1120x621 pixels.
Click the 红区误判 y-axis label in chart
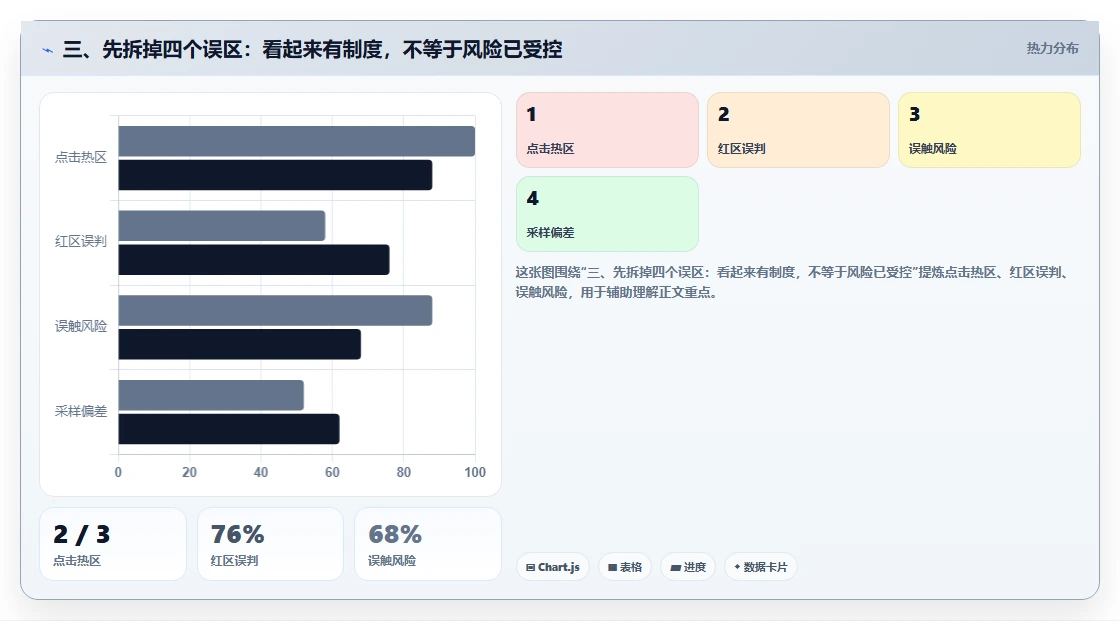[x=81, y=242]
